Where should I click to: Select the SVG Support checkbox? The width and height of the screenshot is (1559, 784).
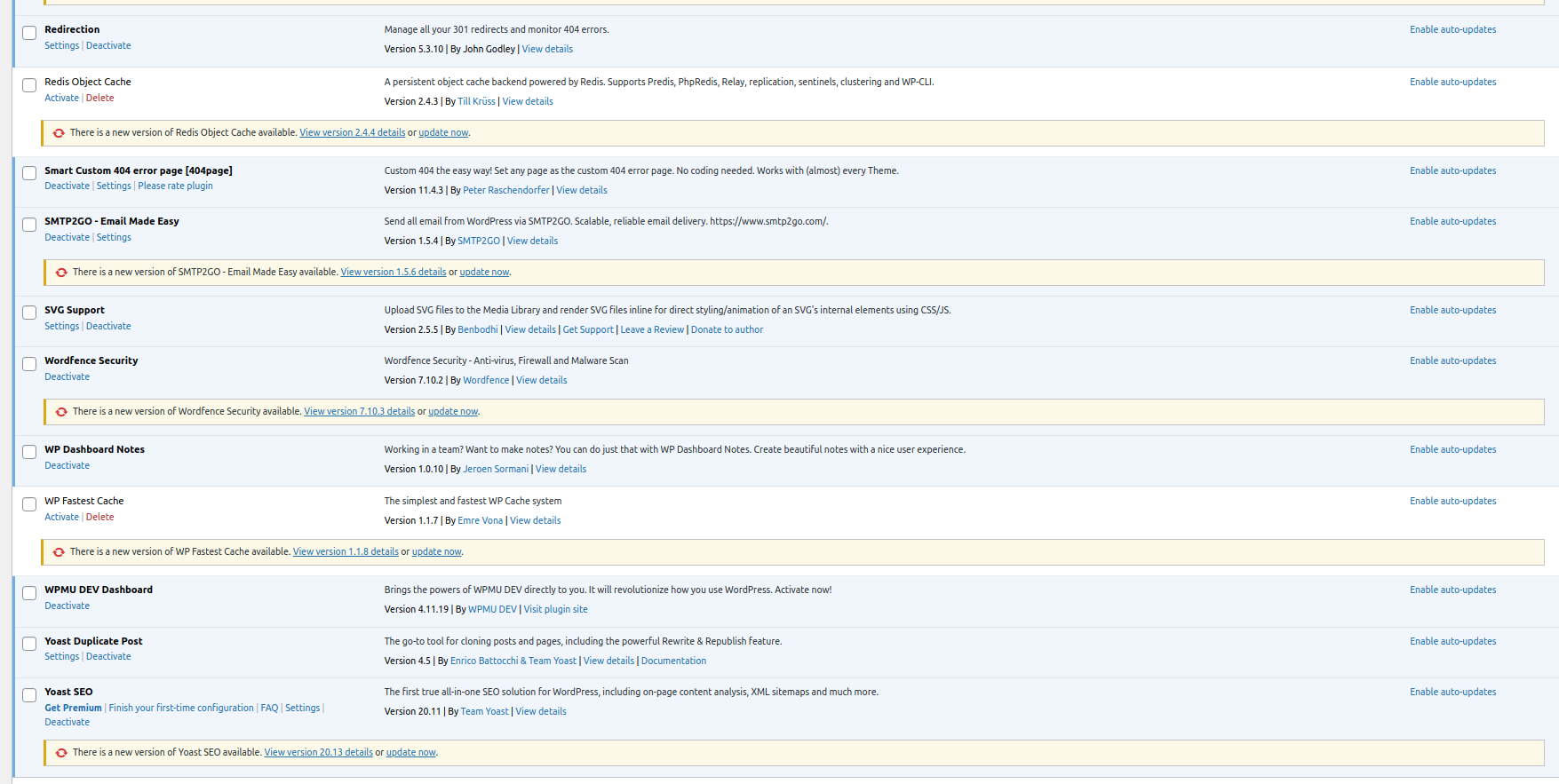pyautogui.click(x=29, y=313)
